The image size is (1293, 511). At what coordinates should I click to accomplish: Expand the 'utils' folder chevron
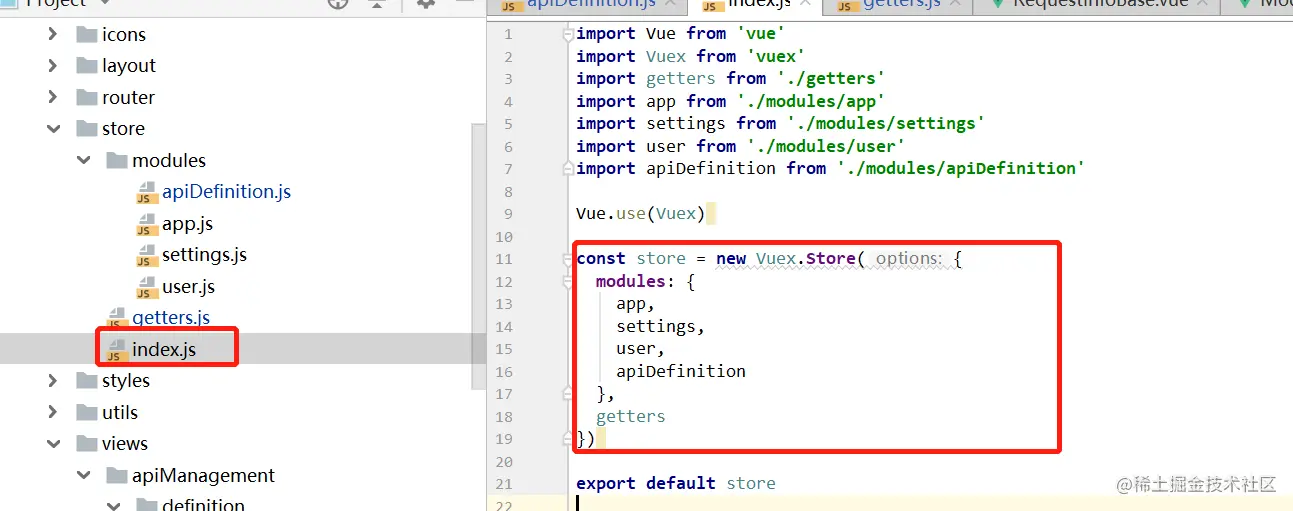(x=53, y=413)
